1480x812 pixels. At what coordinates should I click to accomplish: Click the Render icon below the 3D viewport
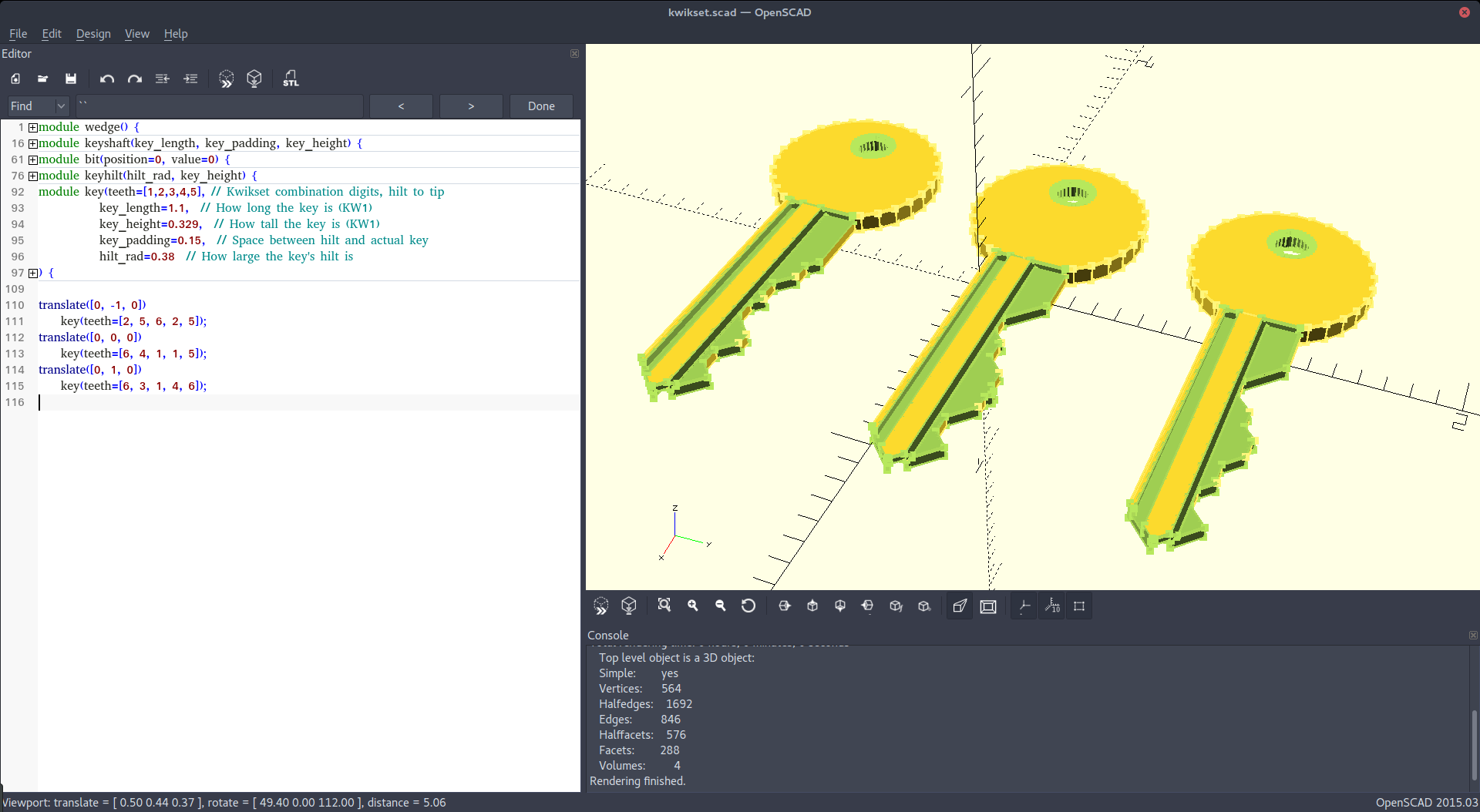click(629, 606)
